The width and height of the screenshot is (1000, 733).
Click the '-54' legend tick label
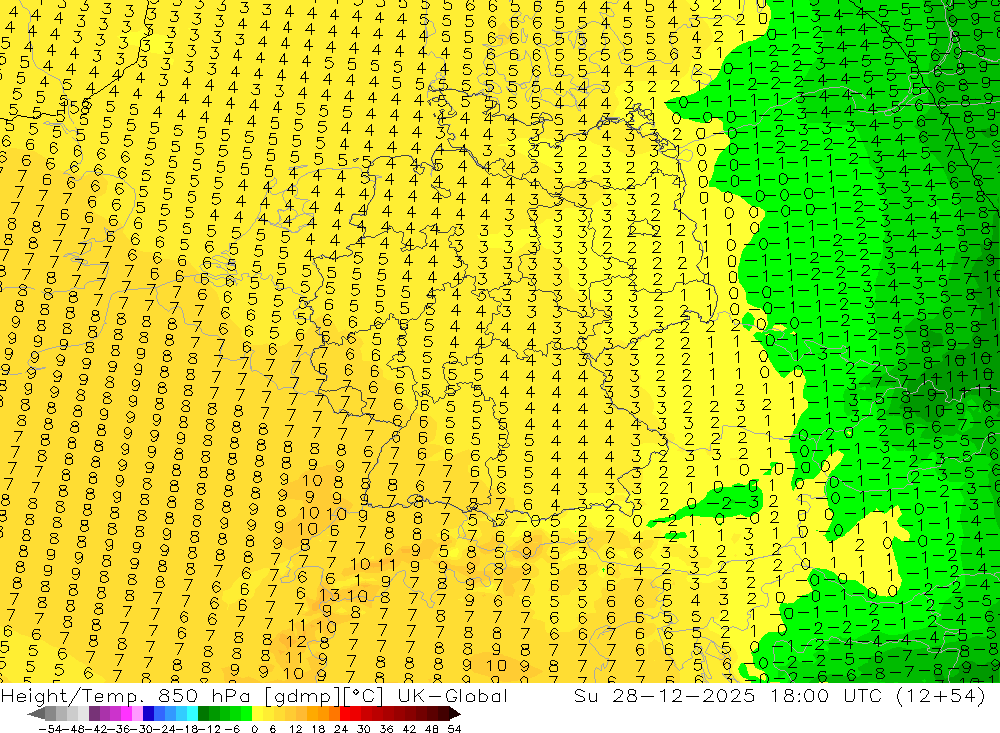click(x=49, y=729)
